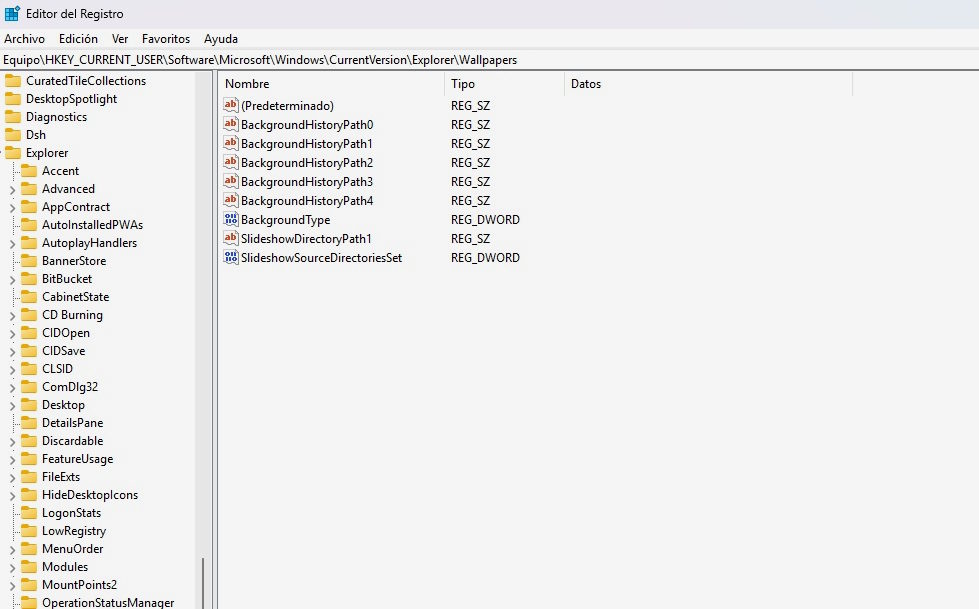This screenshot has width=979, height=609.
Task: Expand the BitBucket key
Action: pos(12,279)
